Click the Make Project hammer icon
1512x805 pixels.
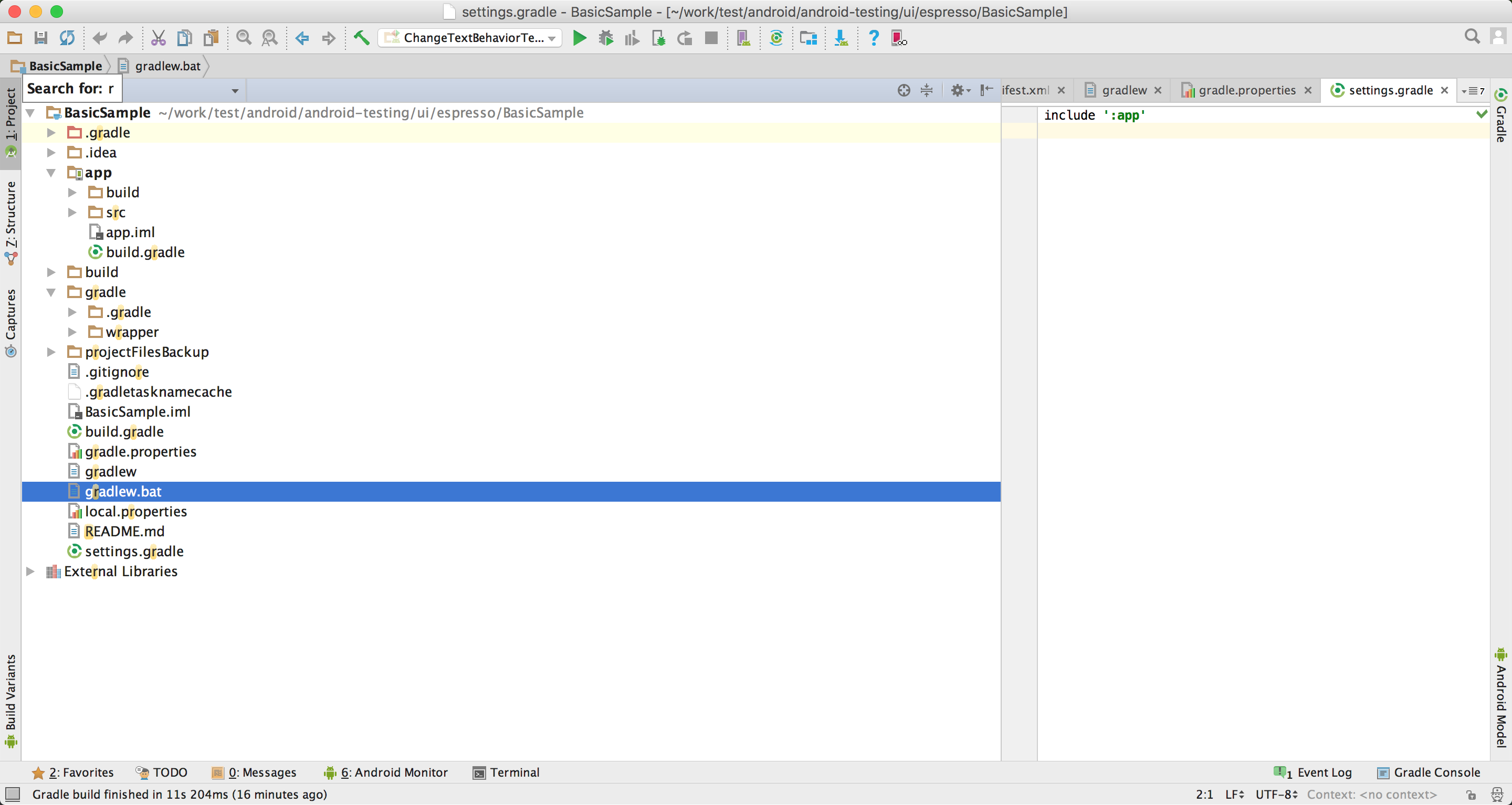(x=362, y=38)
